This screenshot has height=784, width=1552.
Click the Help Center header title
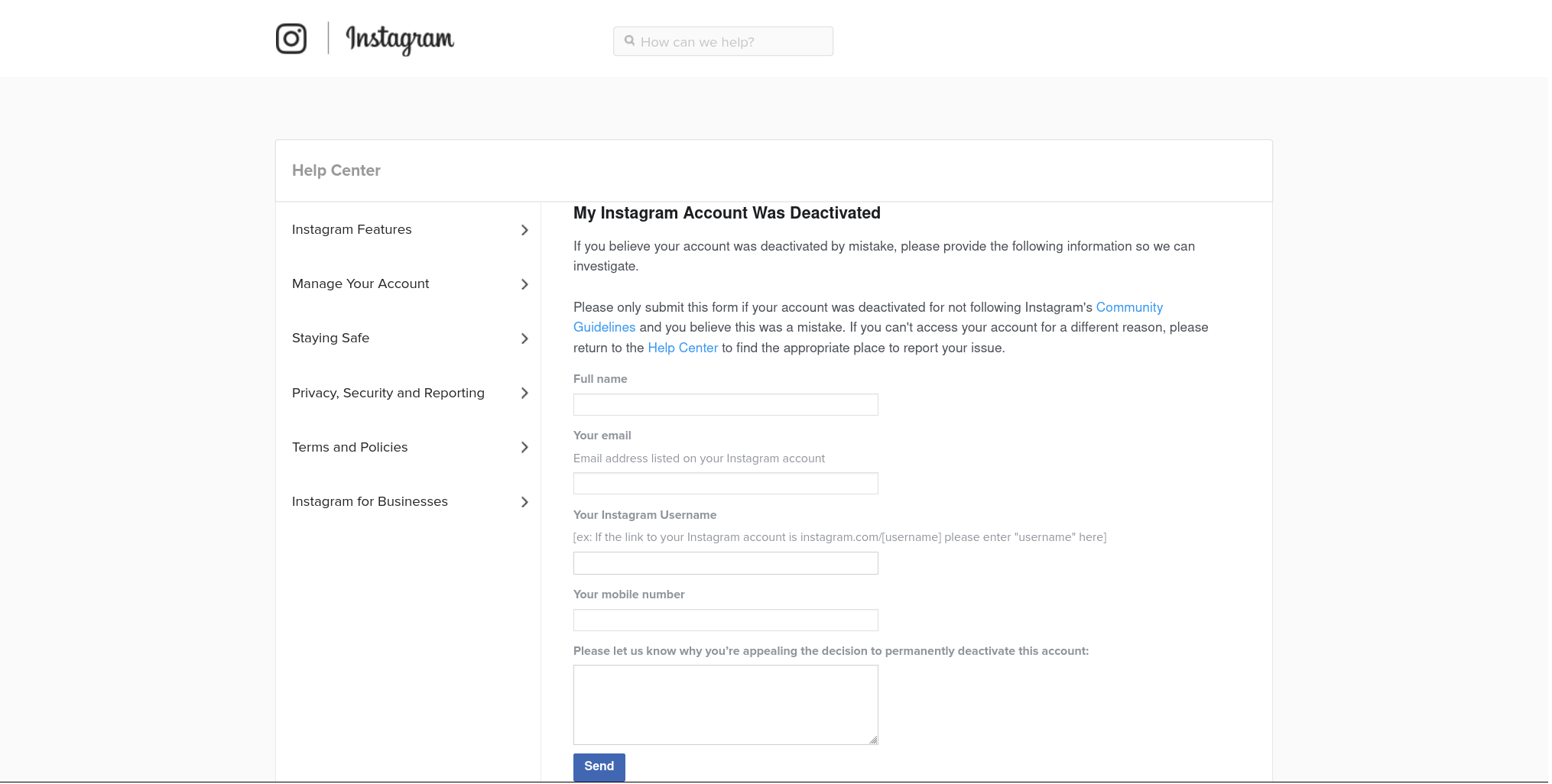tap(336, 170)
